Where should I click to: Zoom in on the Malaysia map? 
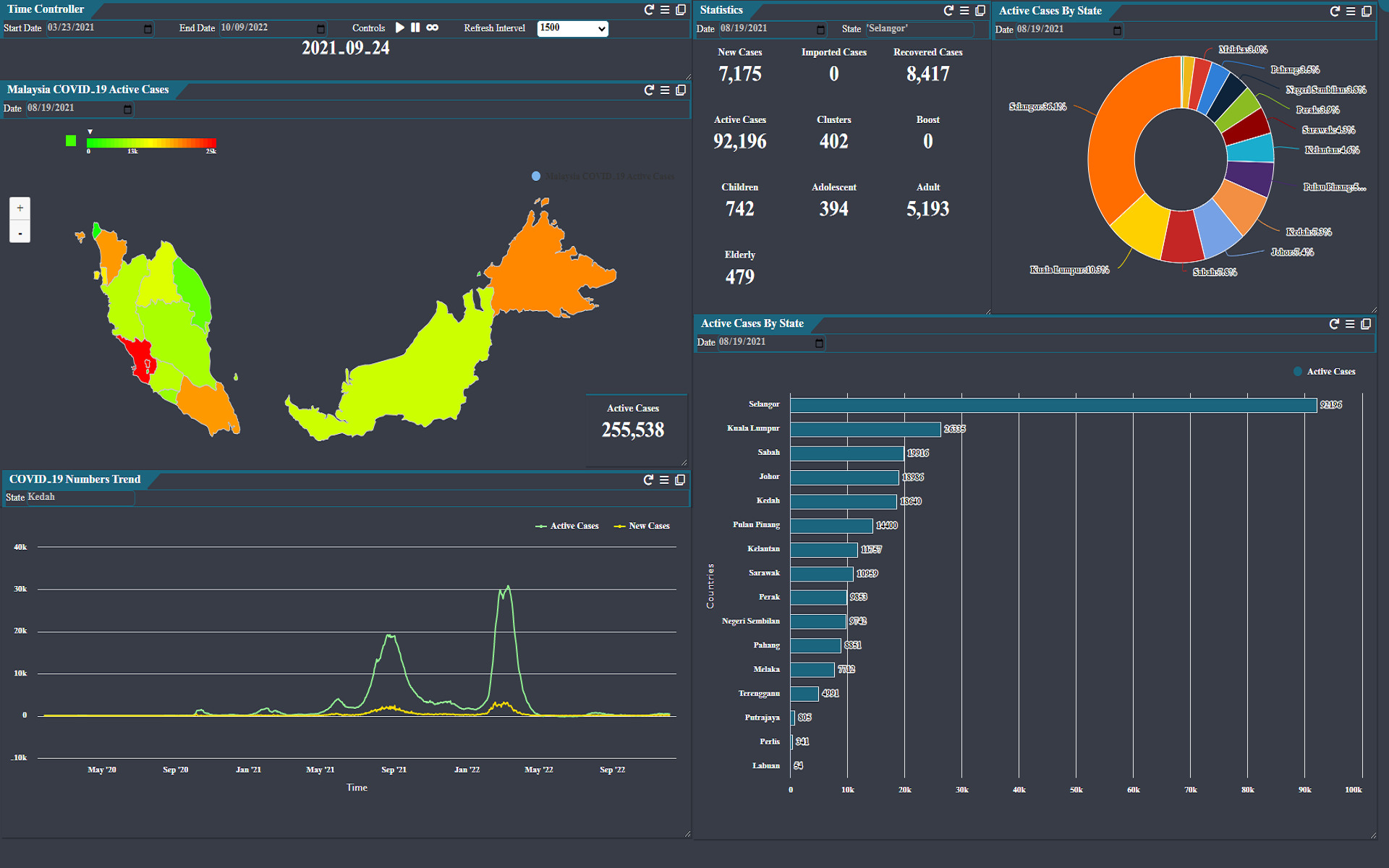point(20,208)
